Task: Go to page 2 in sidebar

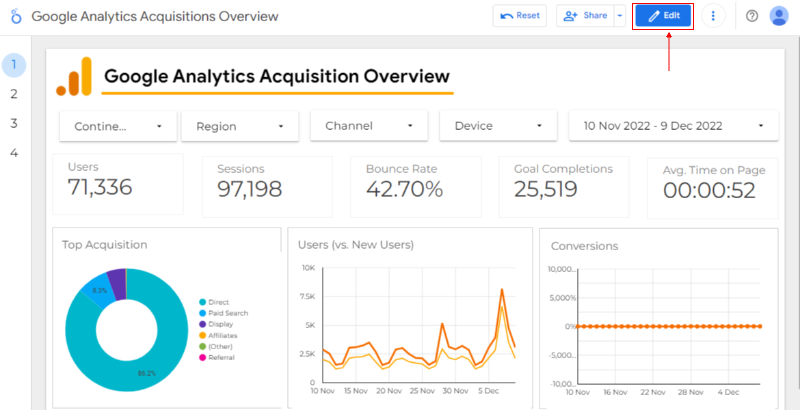Action: tap(14, 94)
